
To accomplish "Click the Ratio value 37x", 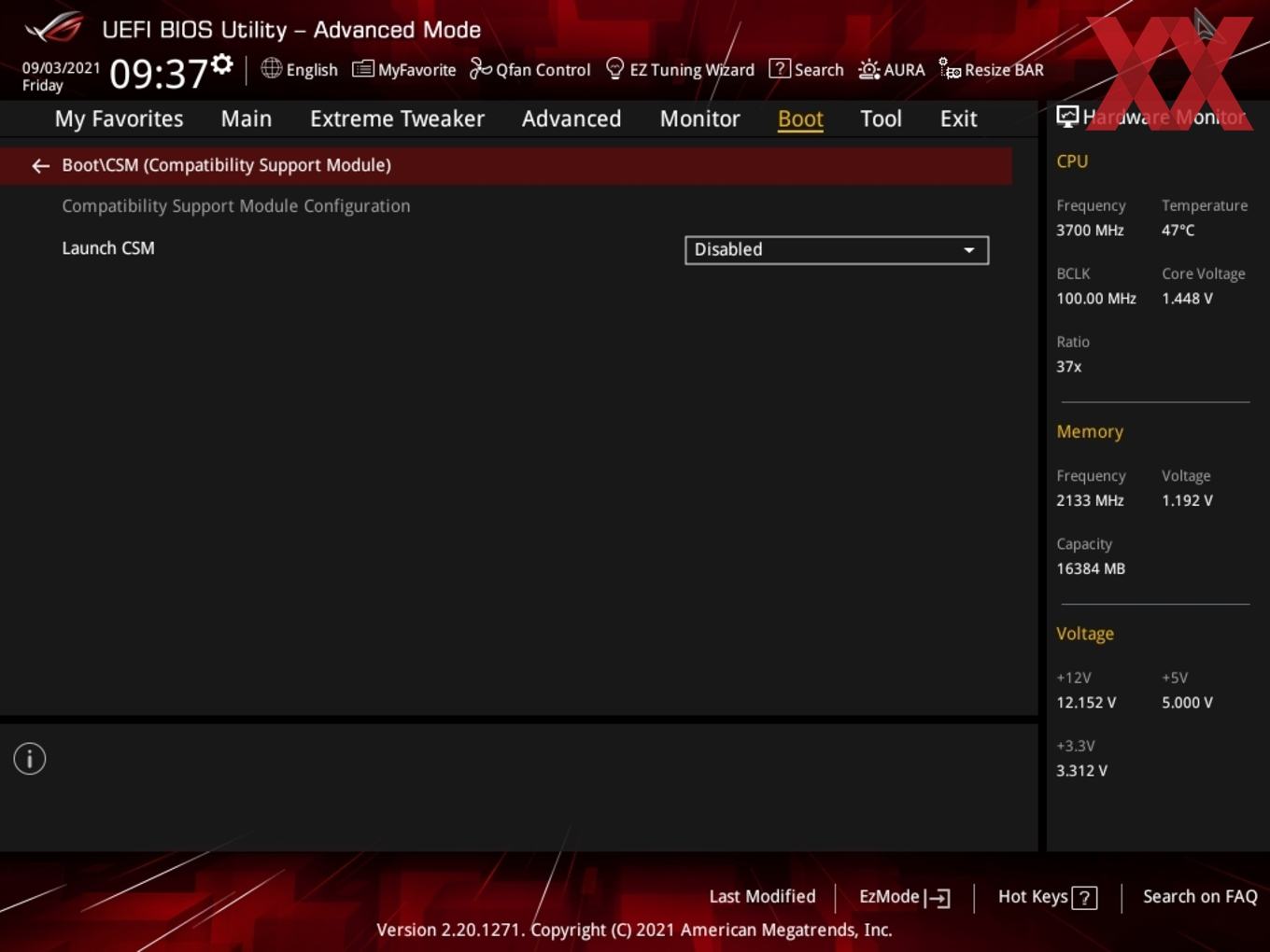I will [x=1068, y=367].
